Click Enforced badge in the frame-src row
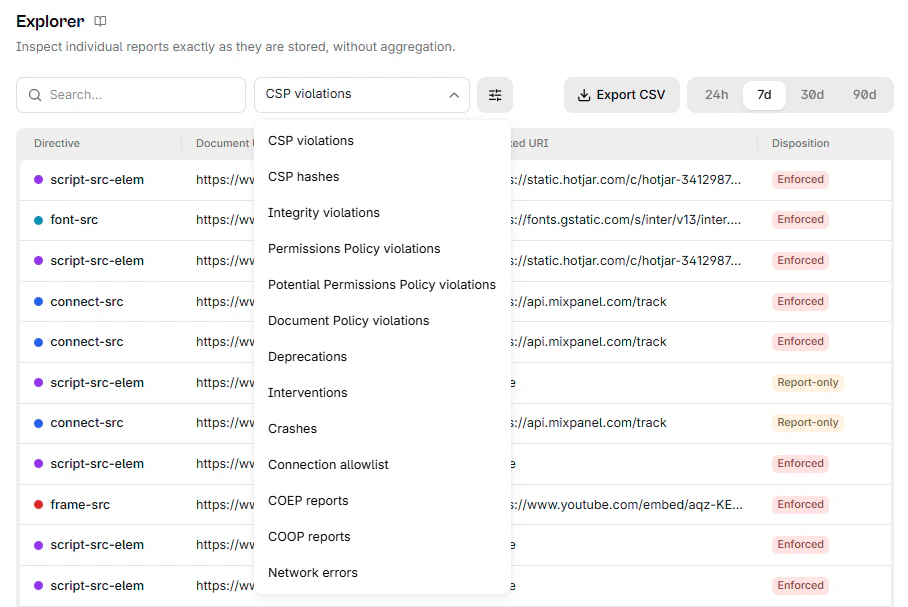The image size is (908, 607). tap(800, 504)
